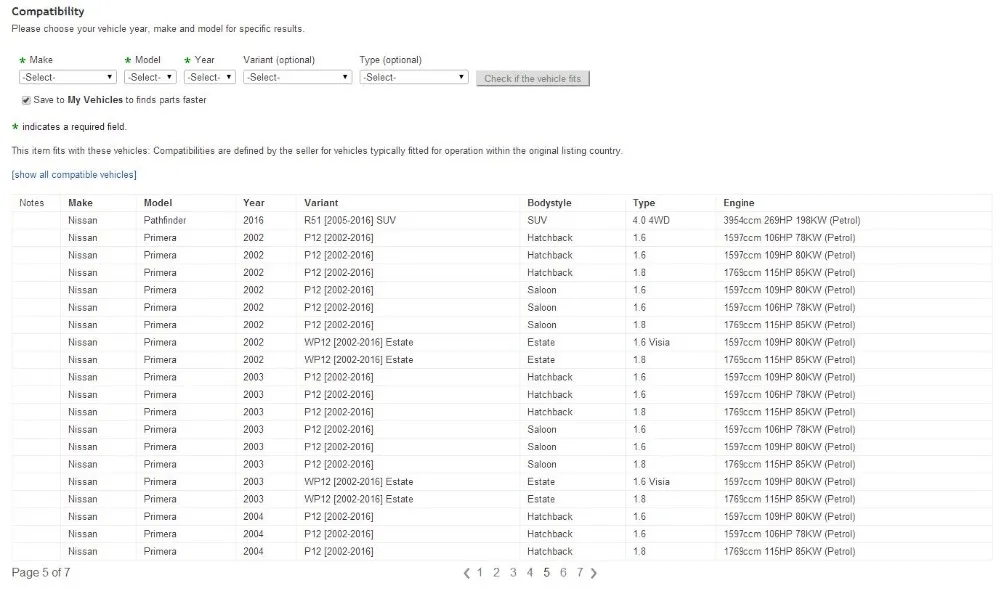Click the Engine column header

(739, 203)
